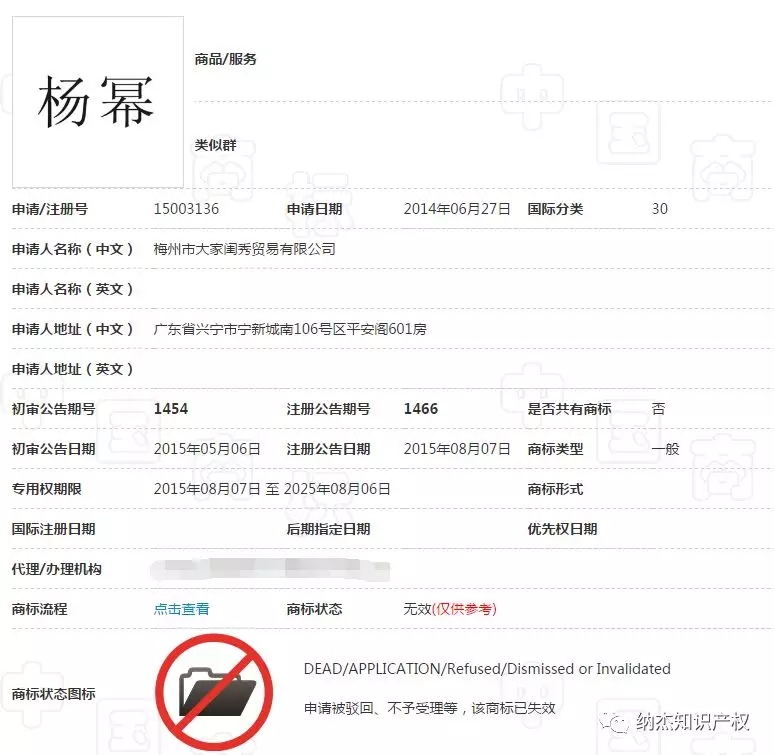This screenshot has height=755, width=774.
Task: Click trademark status 无效(仅供参考)
Action: coord(450,609)
